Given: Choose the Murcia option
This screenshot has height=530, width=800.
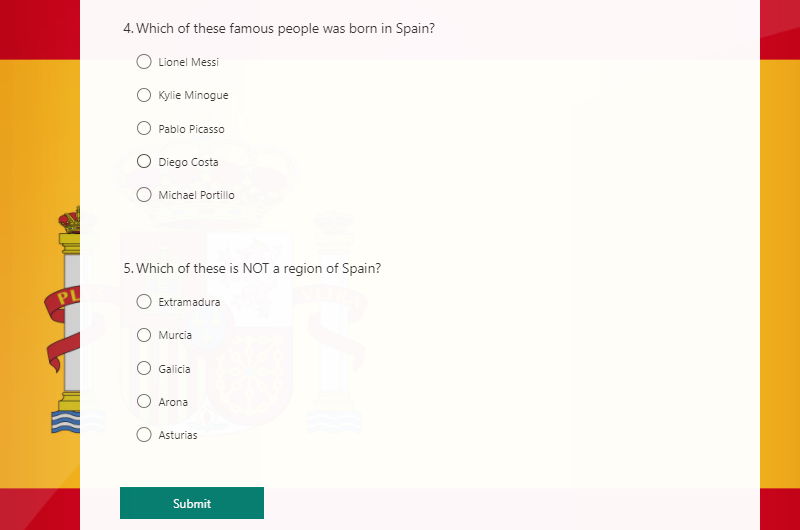Looking at the screenshot, I should click(x=144, y=335).
